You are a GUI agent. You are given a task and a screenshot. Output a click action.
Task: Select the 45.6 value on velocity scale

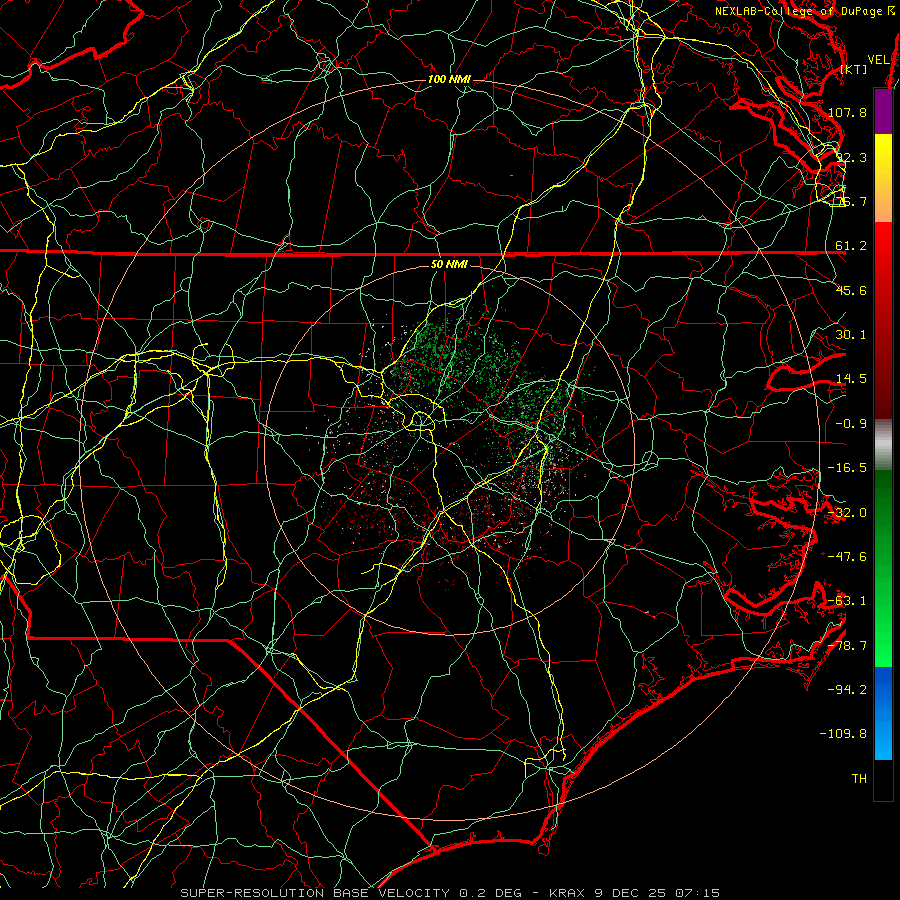tap(851, 290)
